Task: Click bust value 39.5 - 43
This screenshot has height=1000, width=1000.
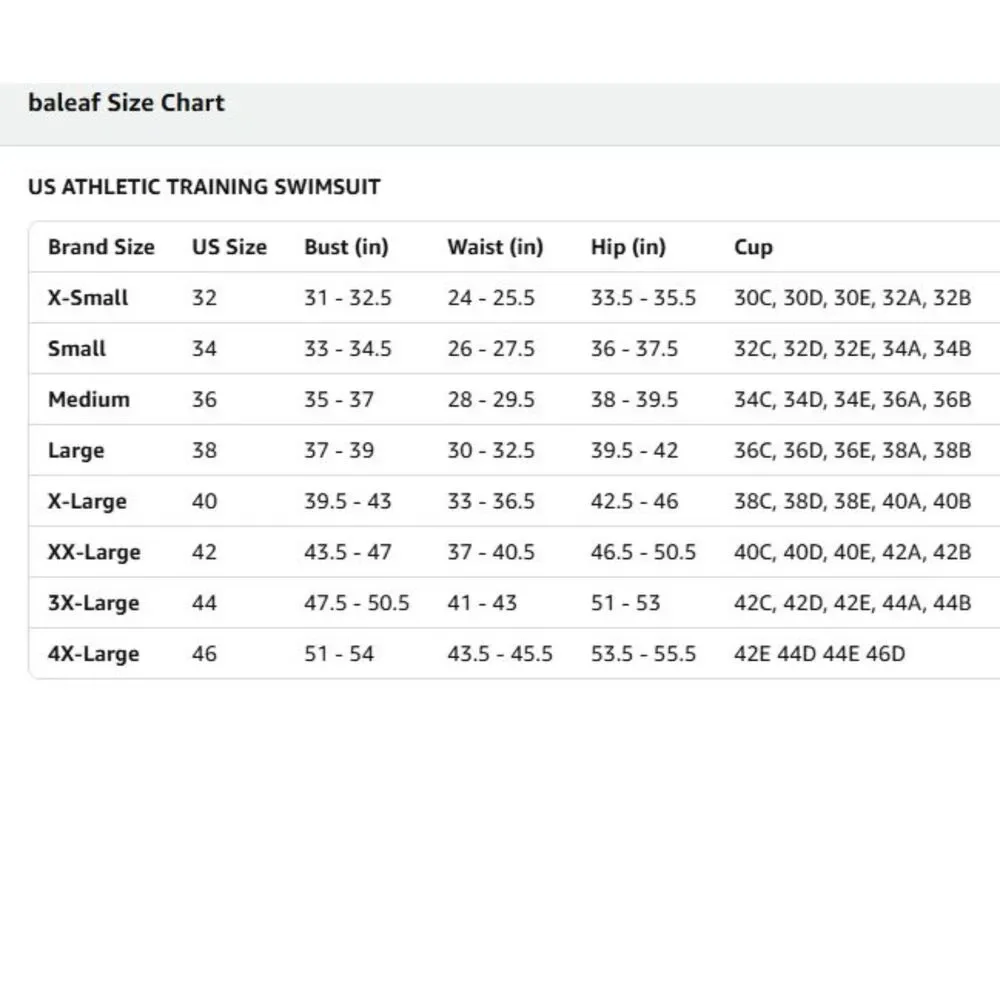Action: (x=348, y=501)
